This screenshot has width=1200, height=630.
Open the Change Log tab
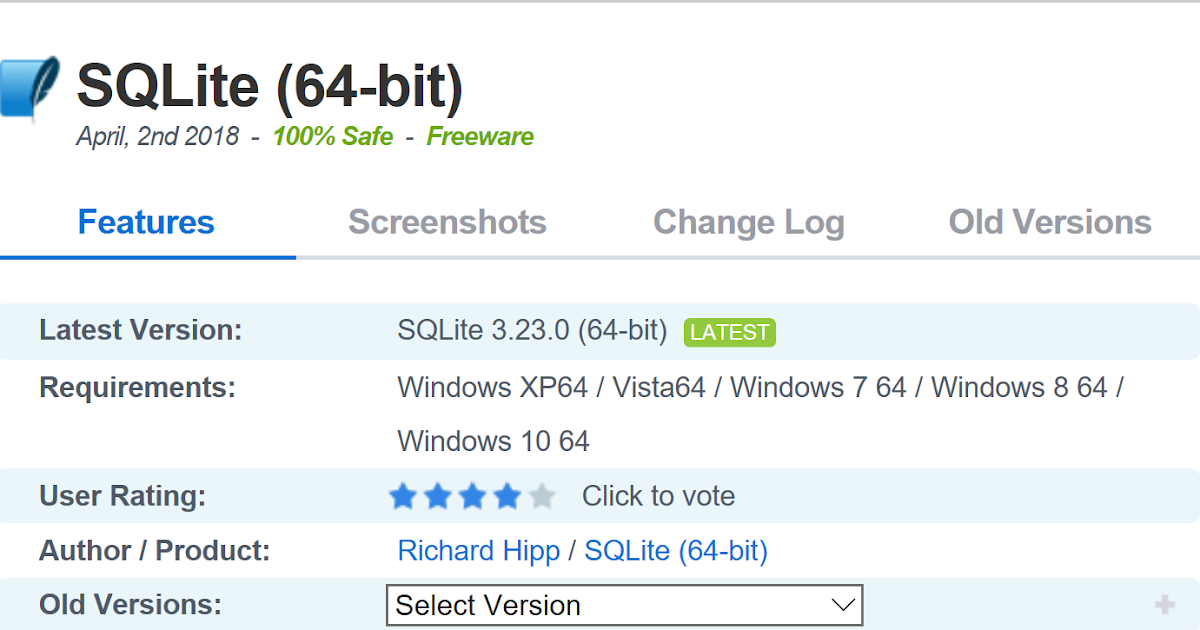[x=748, y=222]
